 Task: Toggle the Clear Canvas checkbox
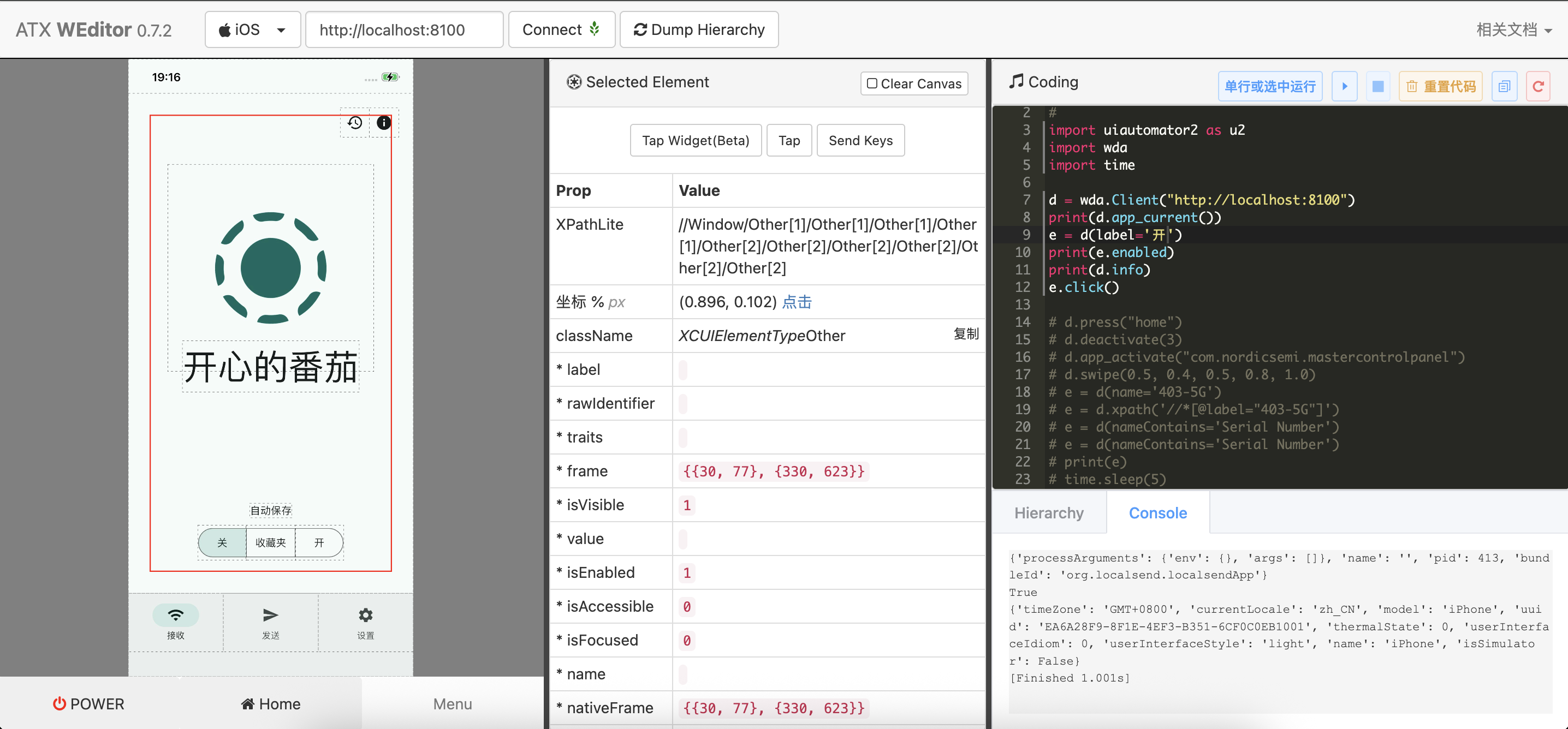[872, 83]
